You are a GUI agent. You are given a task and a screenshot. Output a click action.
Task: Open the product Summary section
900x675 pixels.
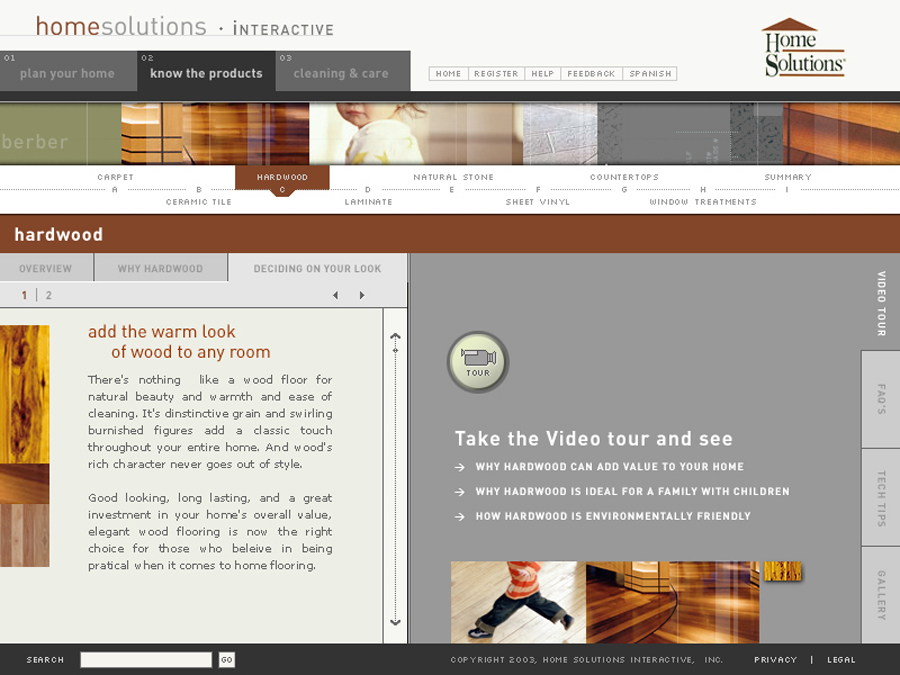click(x=788, y=177)
